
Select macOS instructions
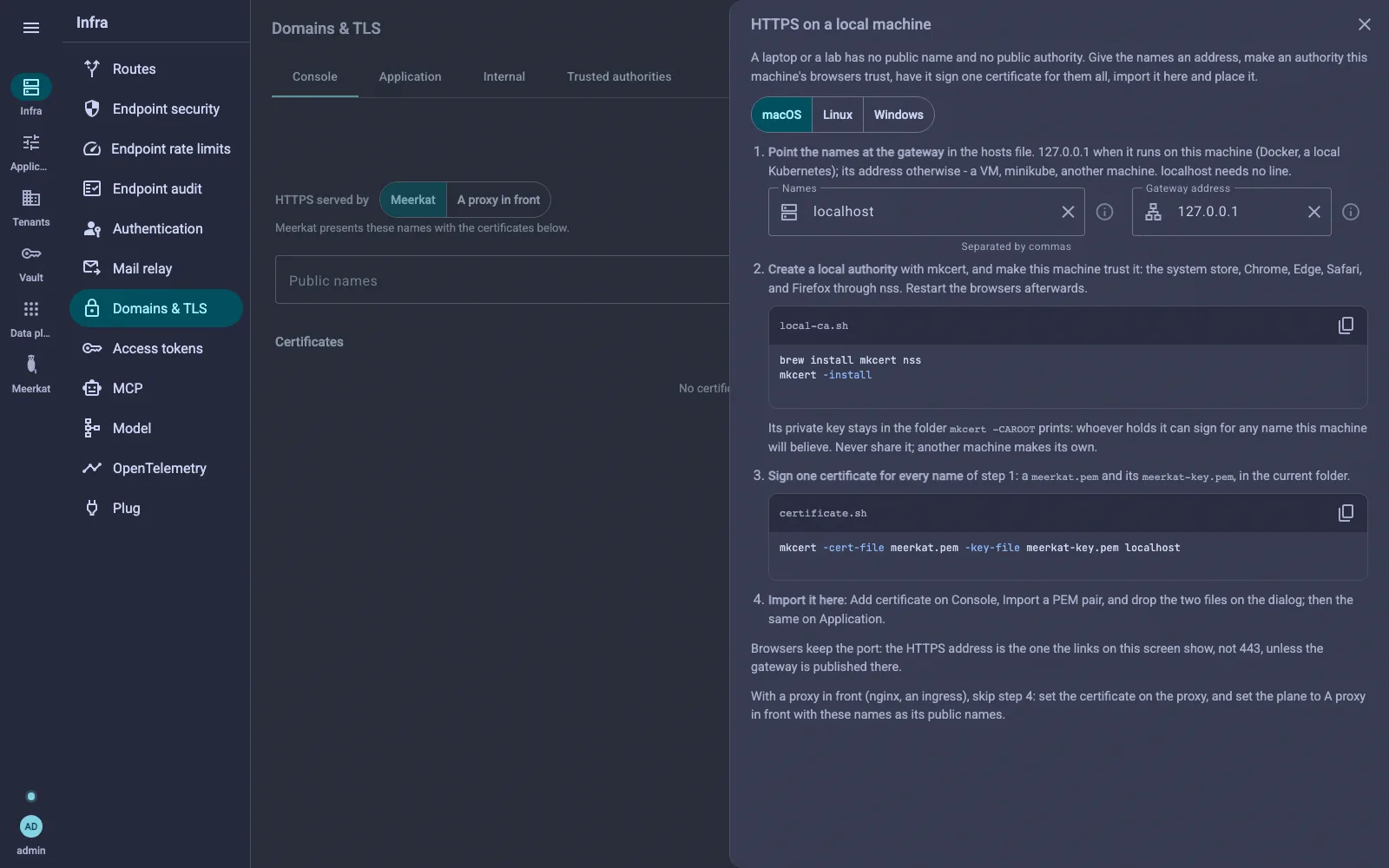(781, 115)
